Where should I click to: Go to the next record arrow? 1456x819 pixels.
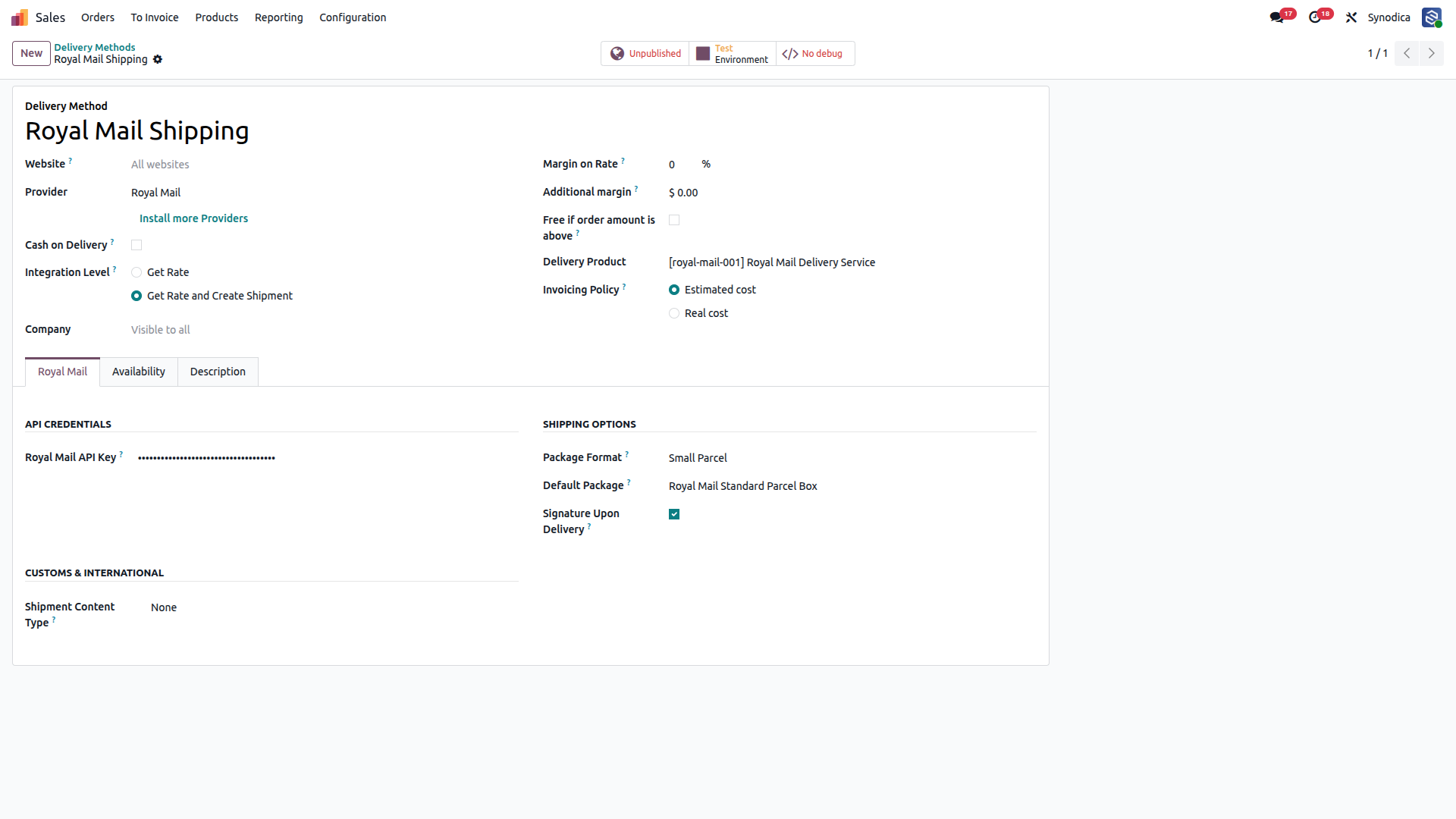pyautogui.click(x=1432, y=53)
